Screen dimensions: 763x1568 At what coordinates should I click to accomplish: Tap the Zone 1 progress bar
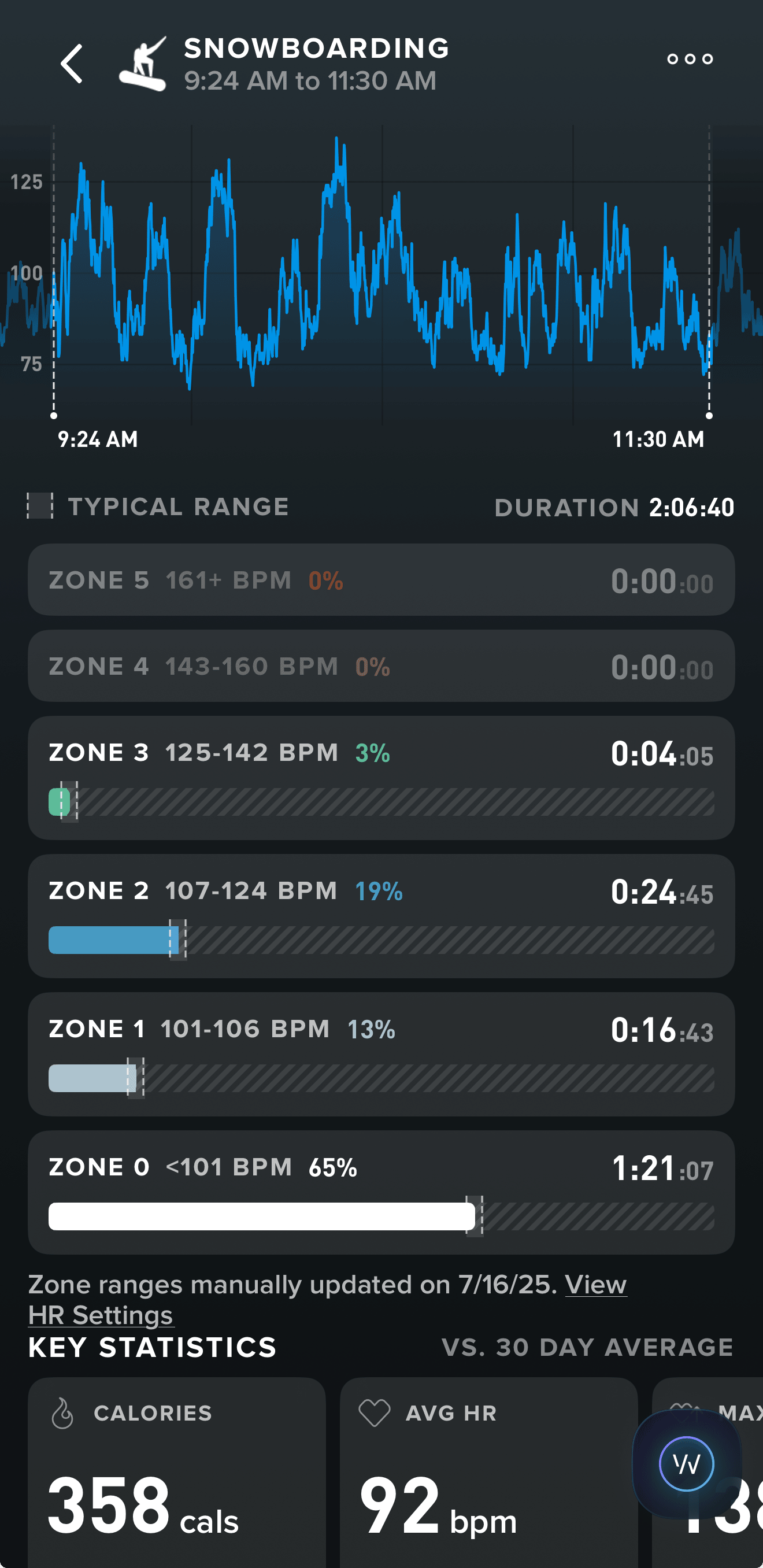coord(92,1078)
